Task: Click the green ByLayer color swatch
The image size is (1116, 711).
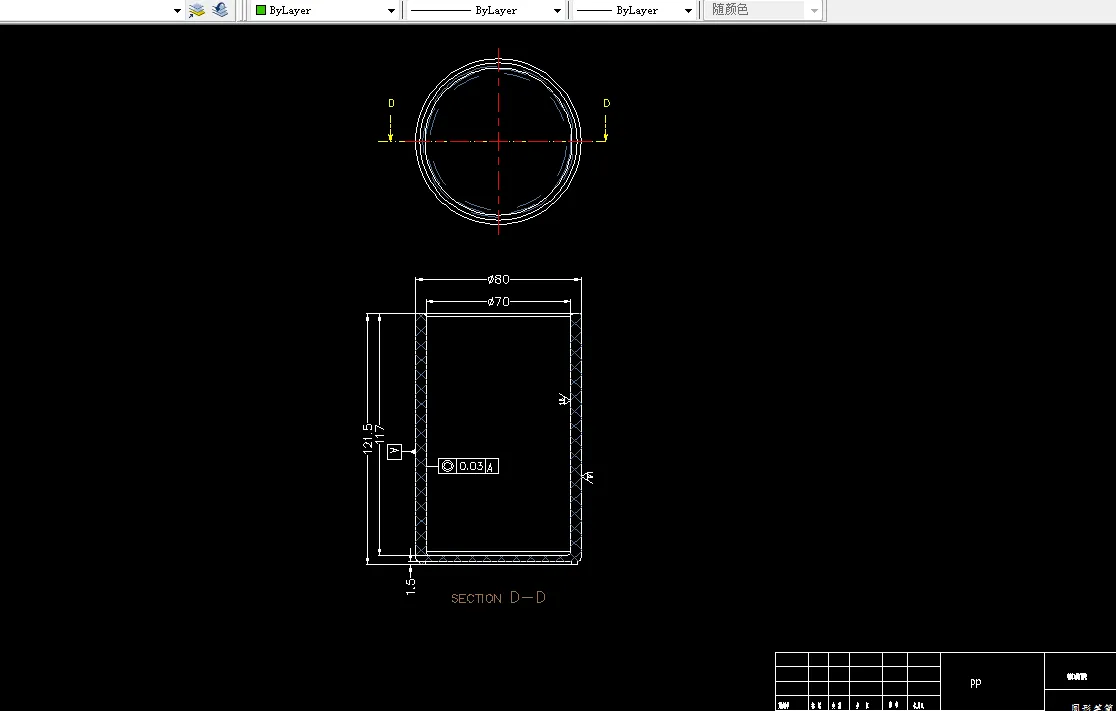Action: click(x=260, y=10)
